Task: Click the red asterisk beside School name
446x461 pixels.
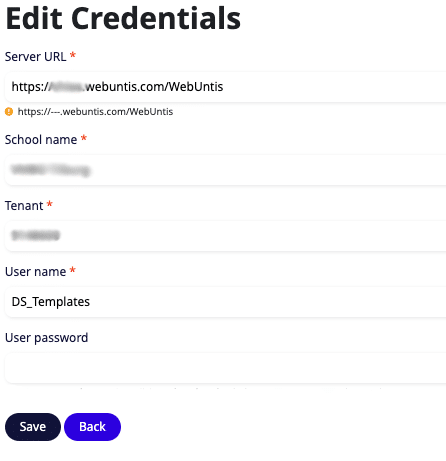Action: coord(84,138)
